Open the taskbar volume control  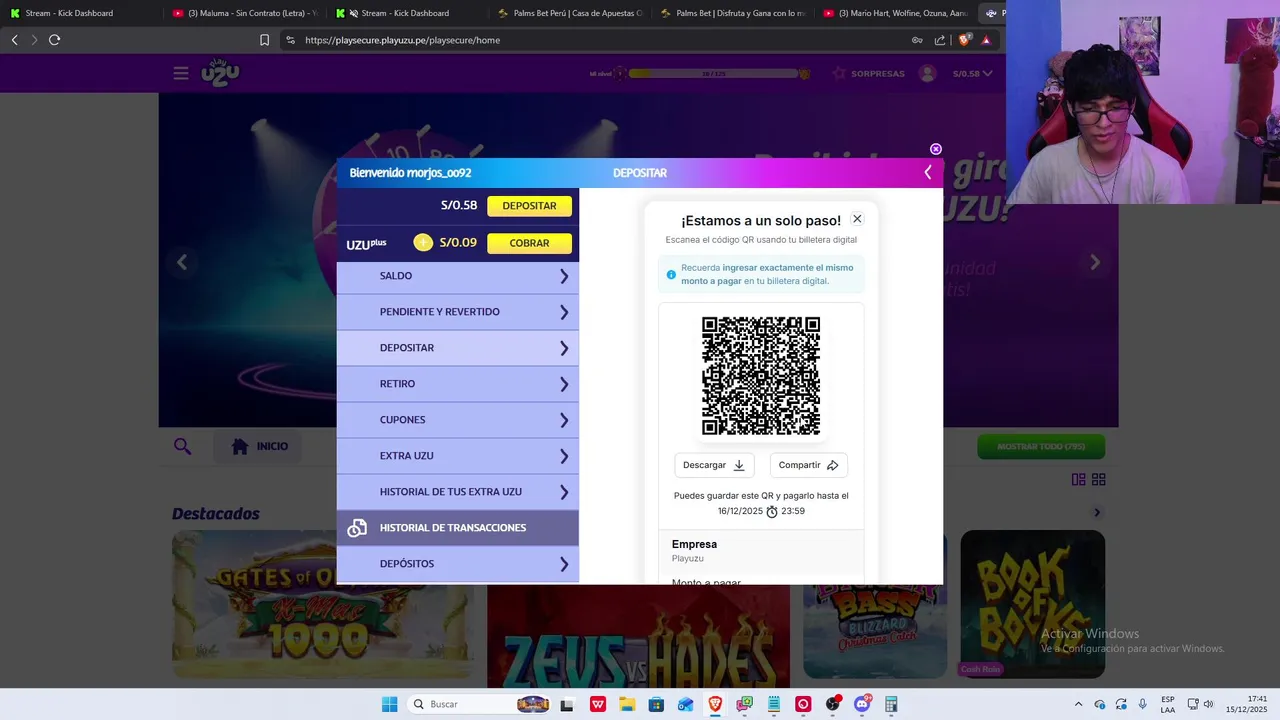coord(1208,704)
